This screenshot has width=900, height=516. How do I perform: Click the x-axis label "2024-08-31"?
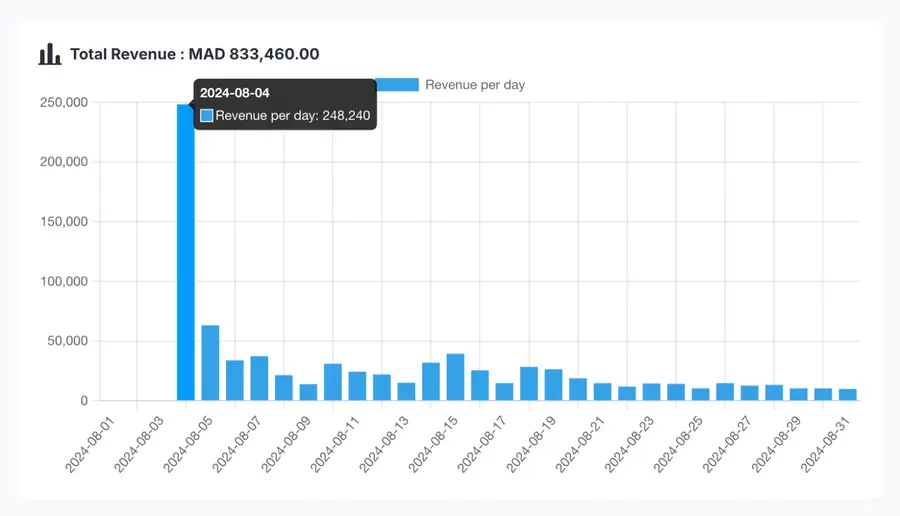click(825, 444)
